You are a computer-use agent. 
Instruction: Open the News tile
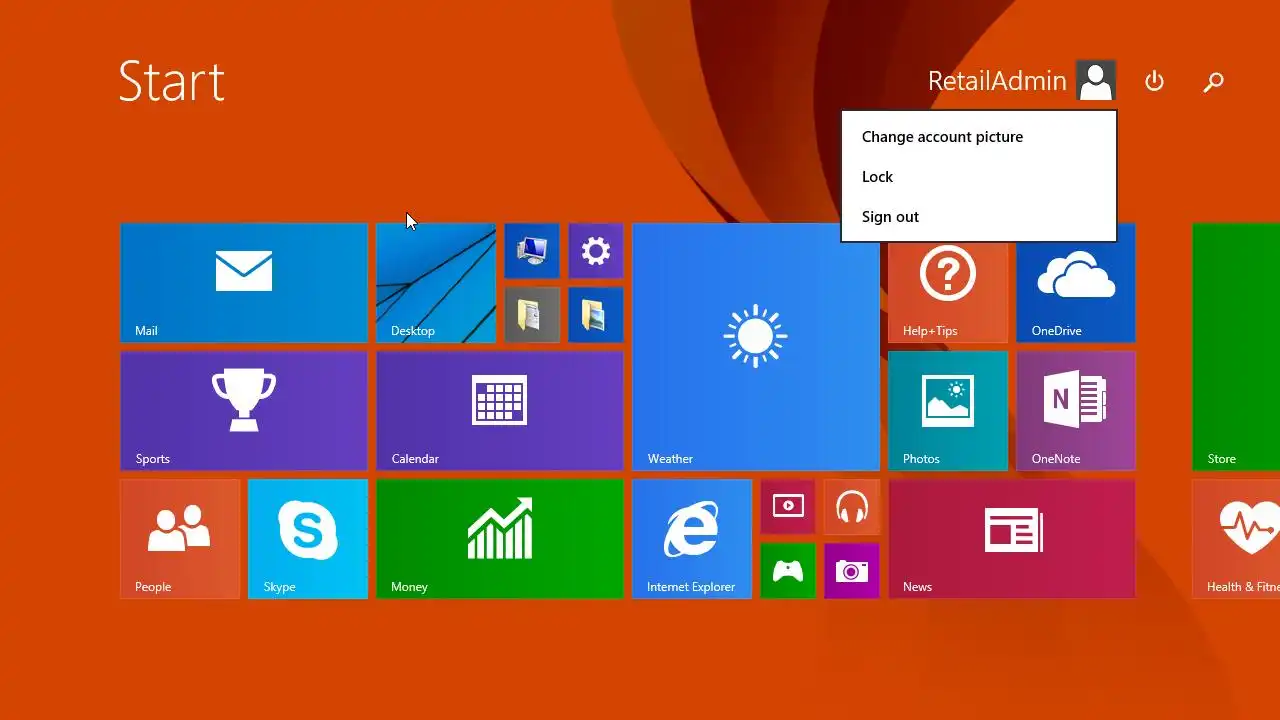(x=1012, y=539)
